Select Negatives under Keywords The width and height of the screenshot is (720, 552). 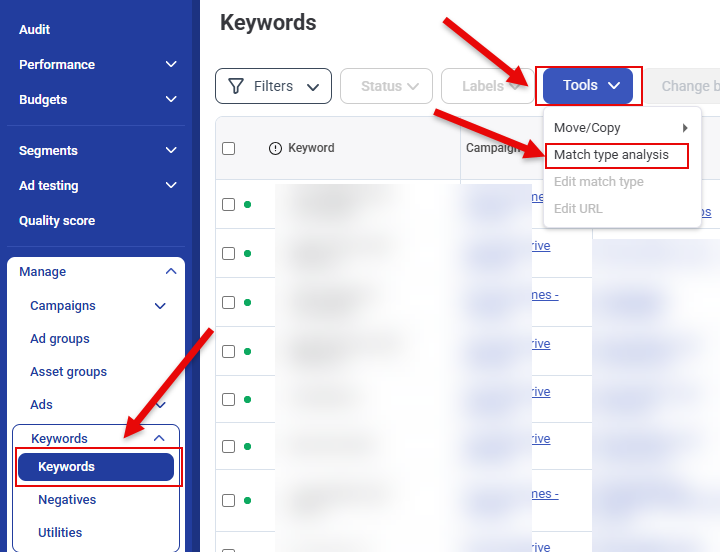(x=67, y=500)
